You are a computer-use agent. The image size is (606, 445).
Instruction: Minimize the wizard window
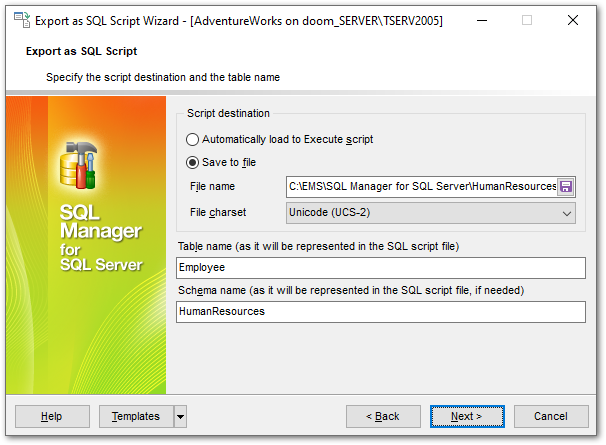click(x=482, y=20)
